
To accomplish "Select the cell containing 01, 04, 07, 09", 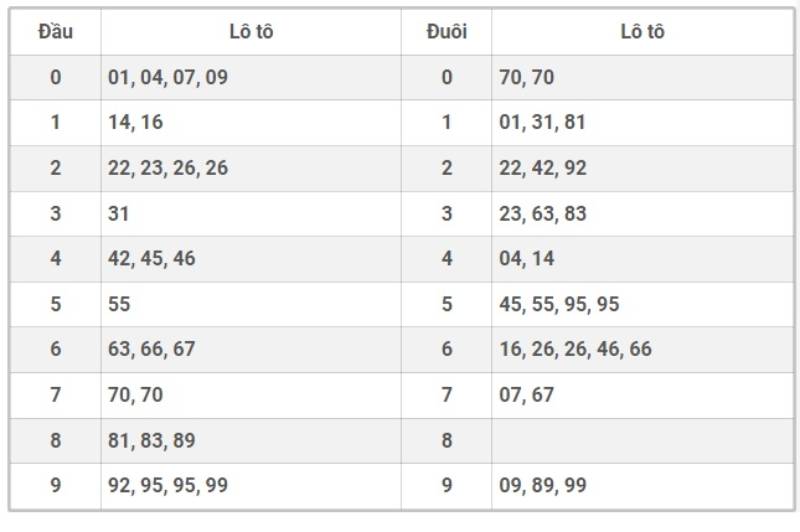I will click(x=168, y=77).
